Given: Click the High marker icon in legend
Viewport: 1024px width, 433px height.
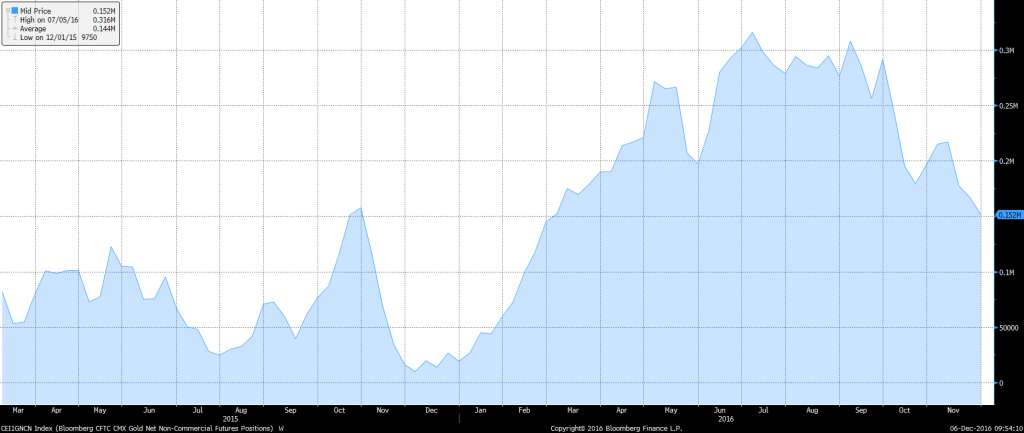Looking at the screenshot, I should 15,20.
